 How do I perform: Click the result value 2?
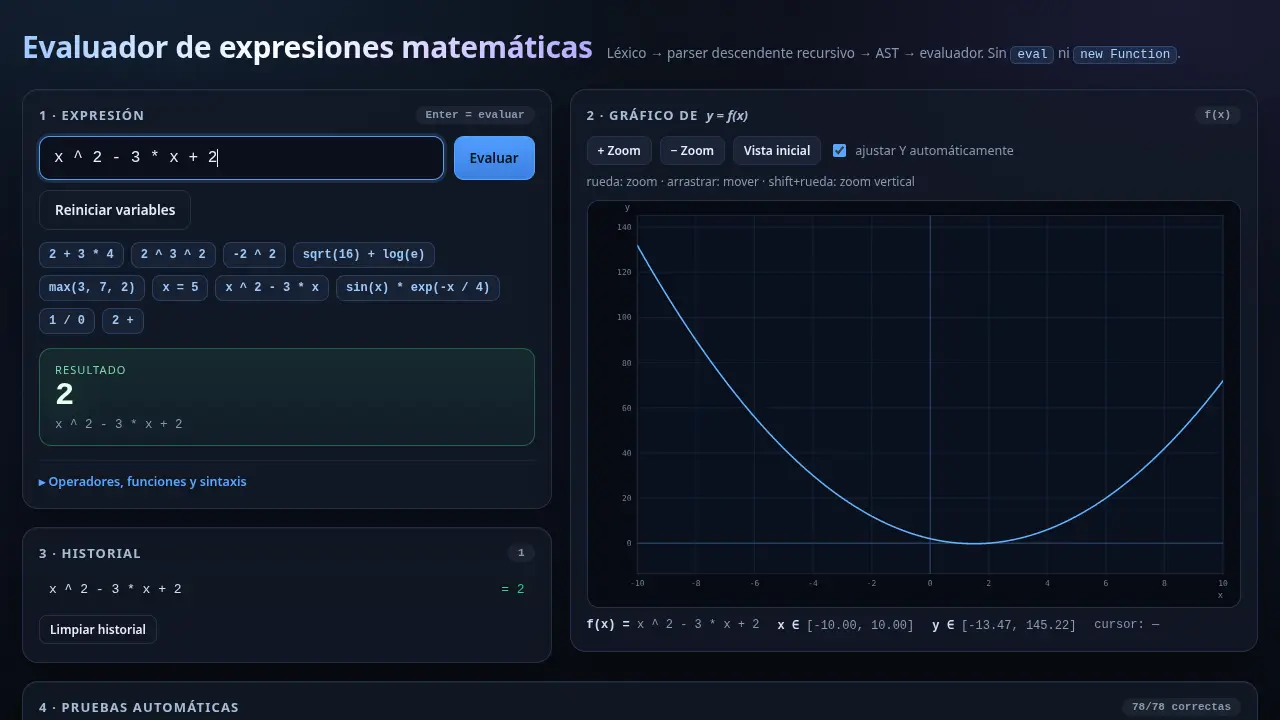[64, 395]
